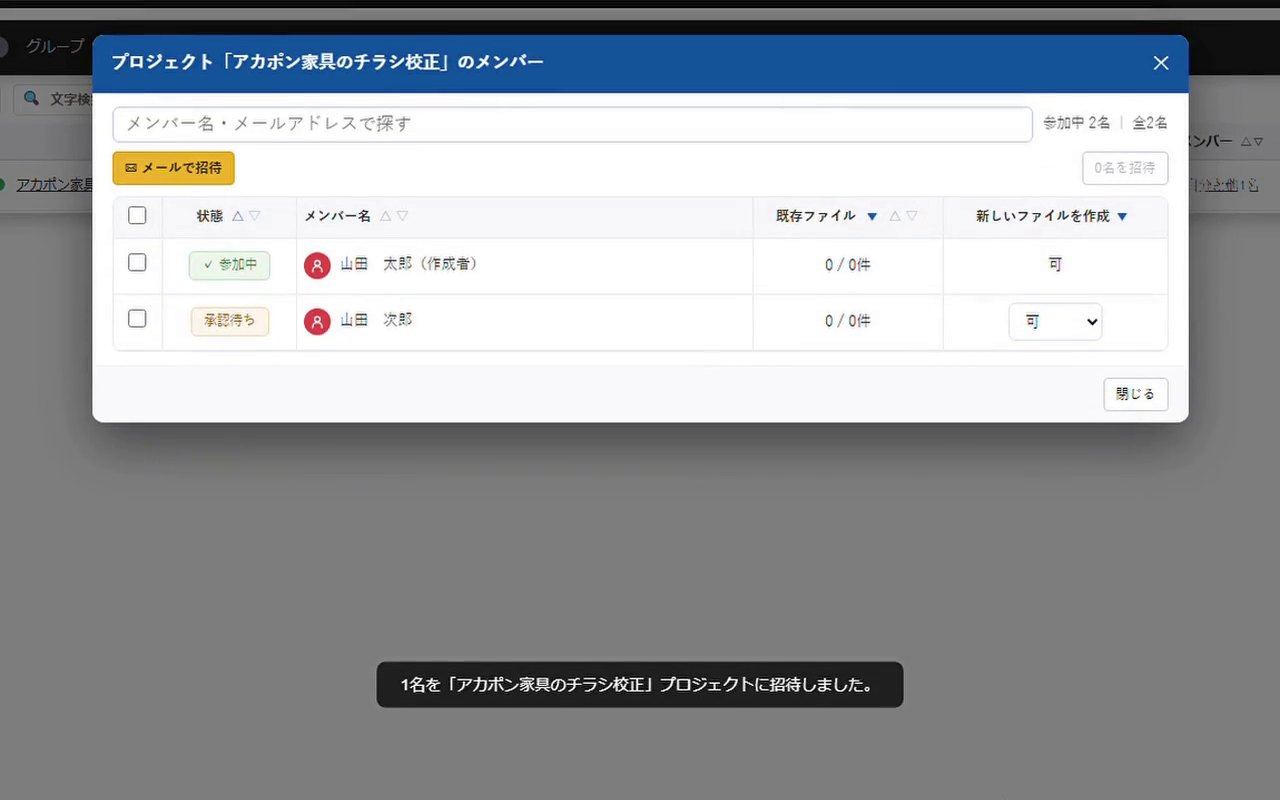Click the name 山田 太郎 (作成者)
The width and height of the screenshot is (1280, 800).
(x=408, y=264)
